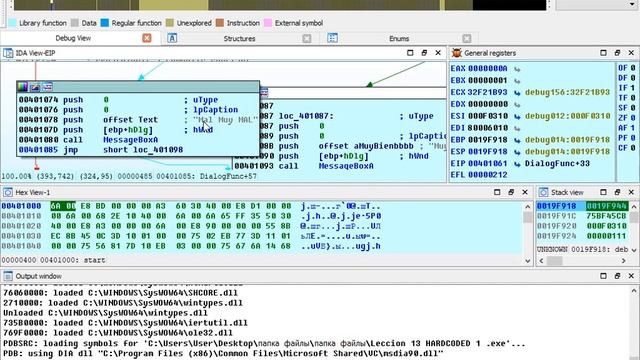Click the IDA View-EIP panel icon
Image resolution: width=640 pixels, height=360 pixels.
pos(8,53)
